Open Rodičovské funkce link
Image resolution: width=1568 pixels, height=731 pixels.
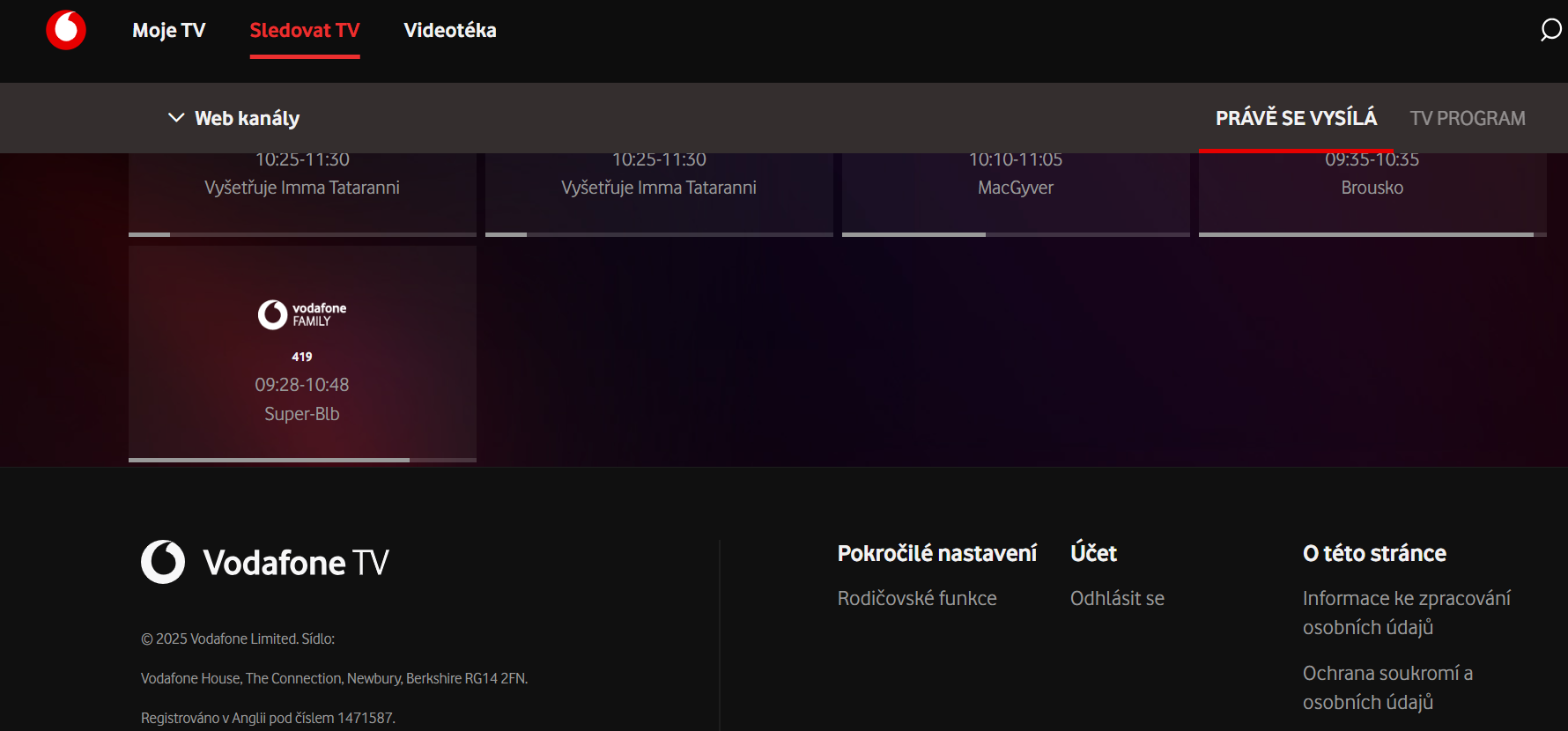[x=917, y=599]
